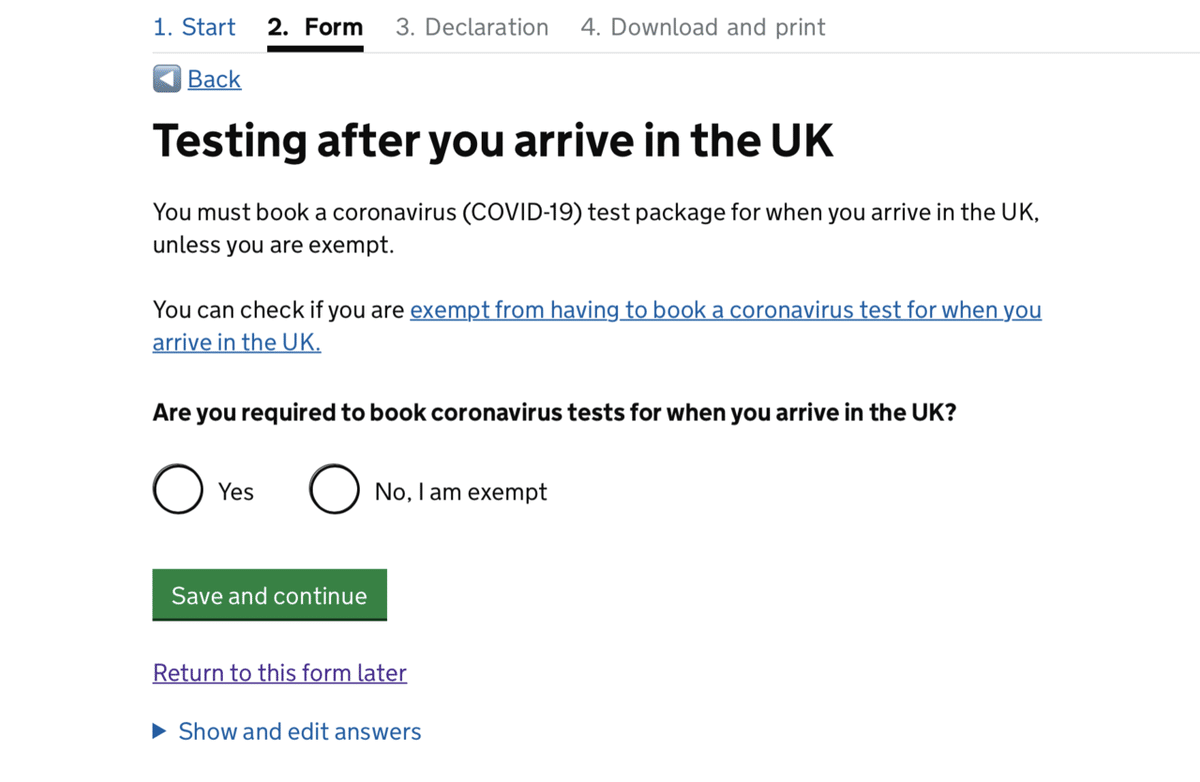The image size is (1200, 782).
Task: Select the 2. Form step tab
Action: pos(315,27)
